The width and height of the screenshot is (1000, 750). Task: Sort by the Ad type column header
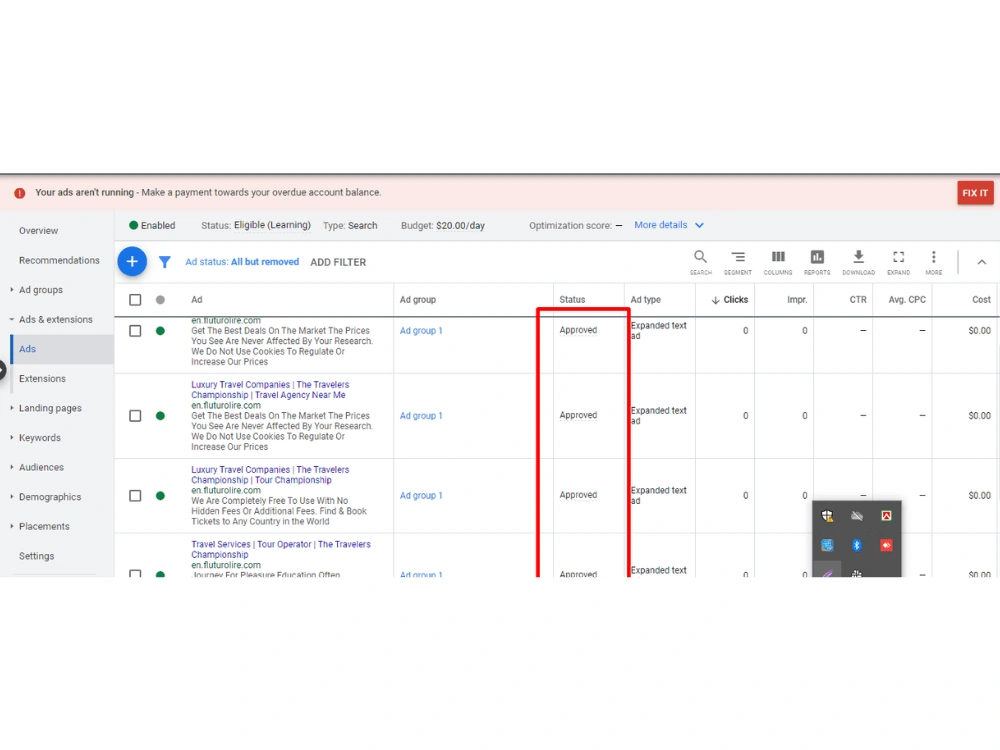[x=645, y=300]
